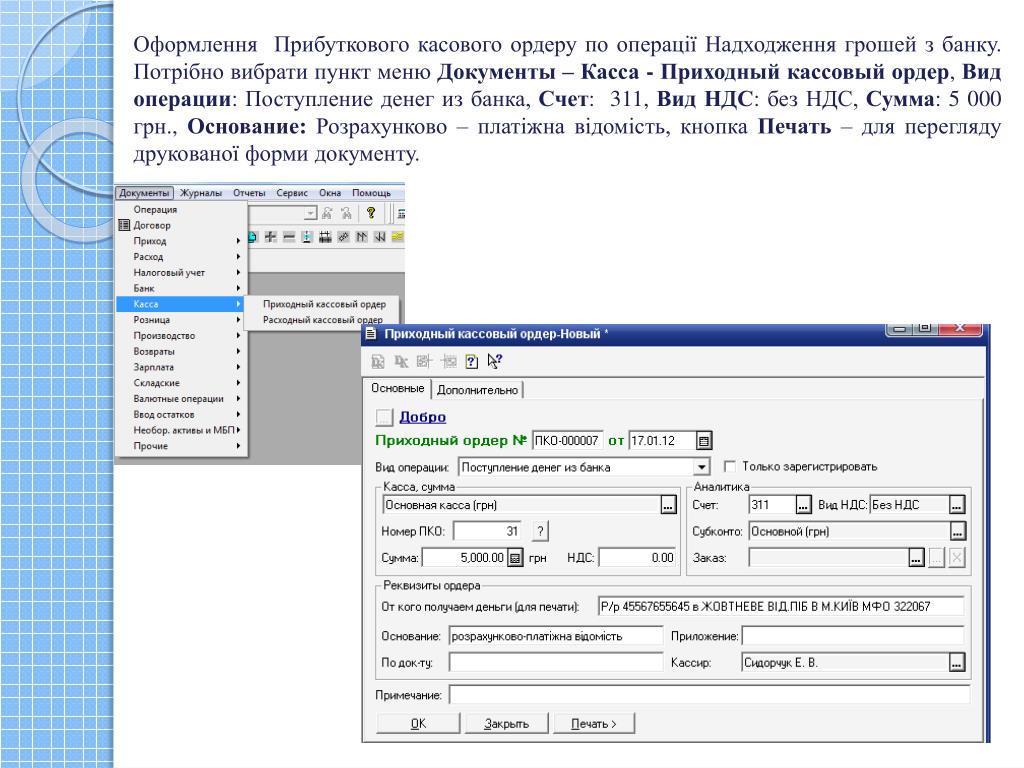
Task: Click the yellow question mark help icon
Action: pos(370,213)
